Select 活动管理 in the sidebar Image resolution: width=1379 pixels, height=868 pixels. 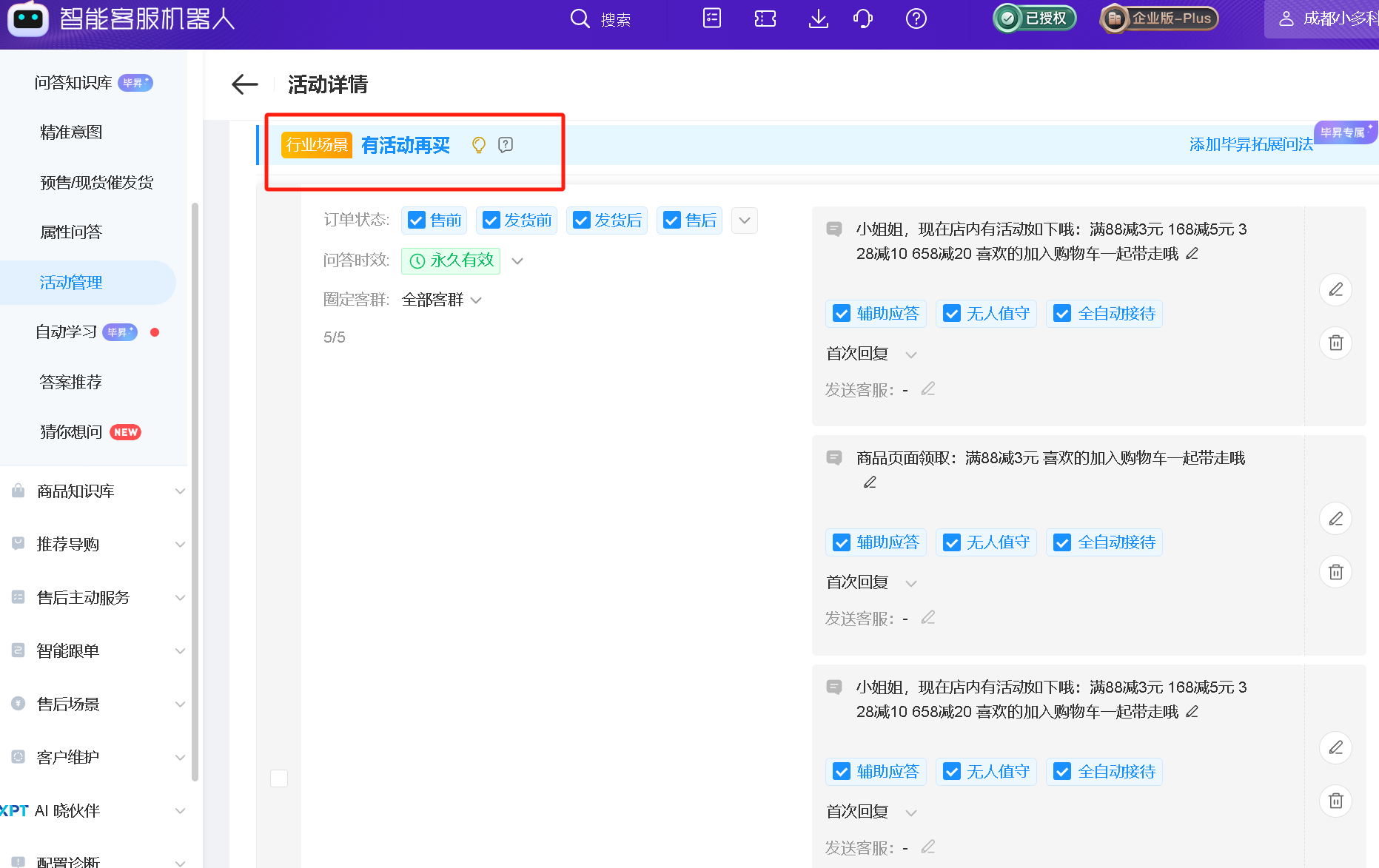[x=71, y=283]
